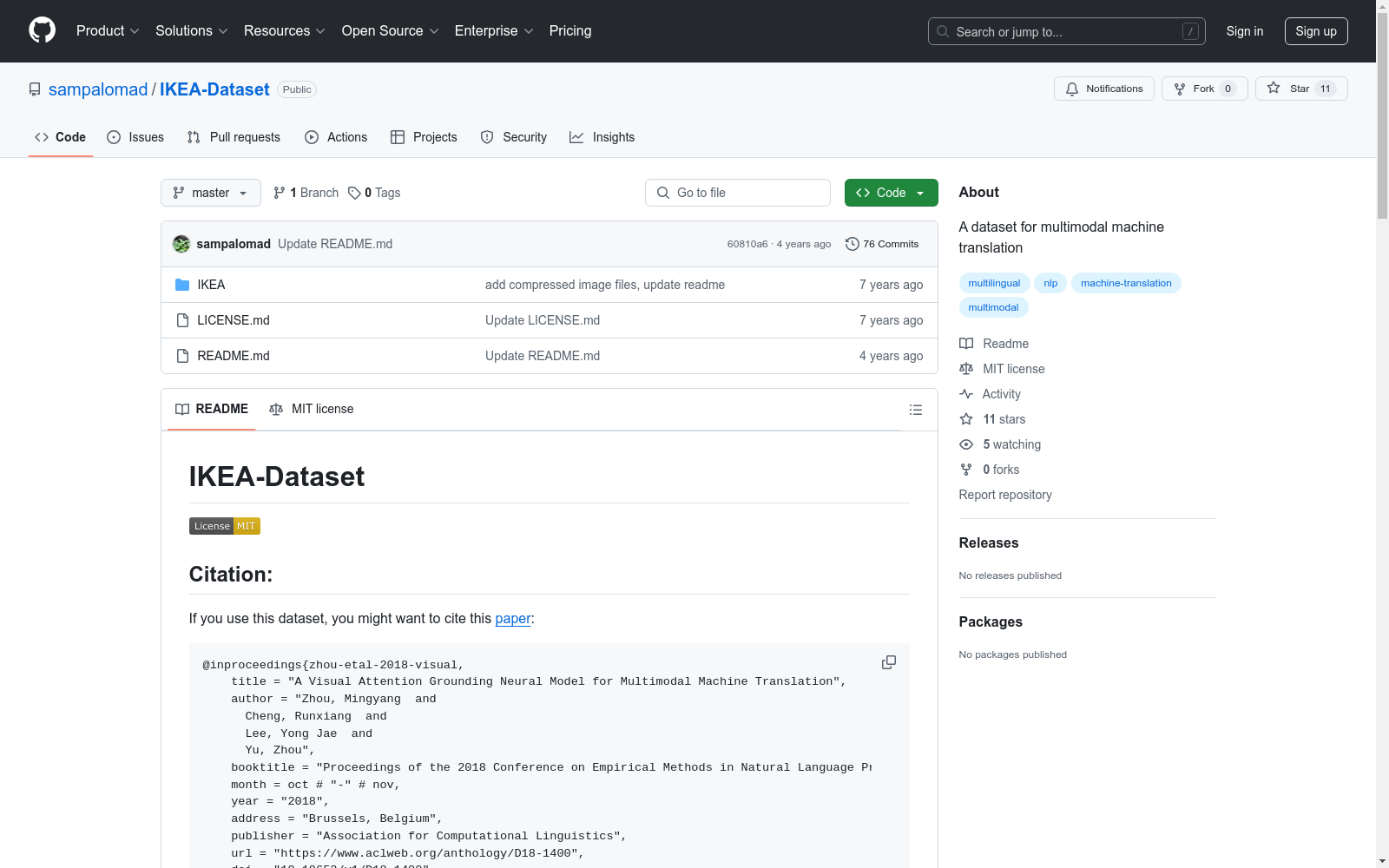
Task: Open the Releases heading link
Action: coord(989,542)
